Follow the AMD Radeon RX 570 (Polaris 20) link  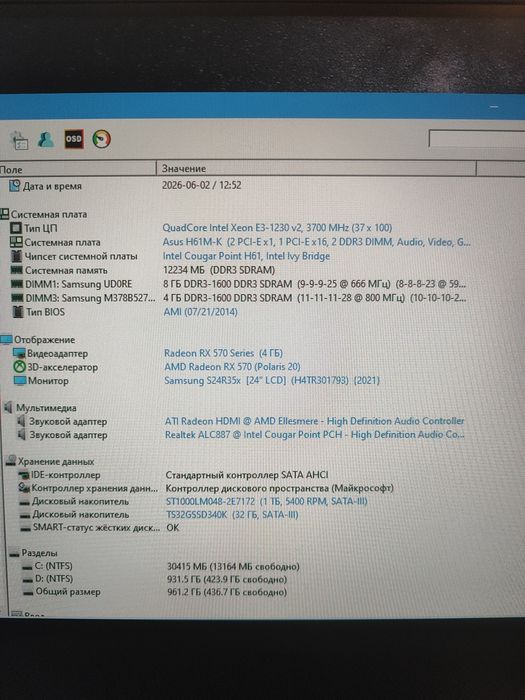click(232, 367)
